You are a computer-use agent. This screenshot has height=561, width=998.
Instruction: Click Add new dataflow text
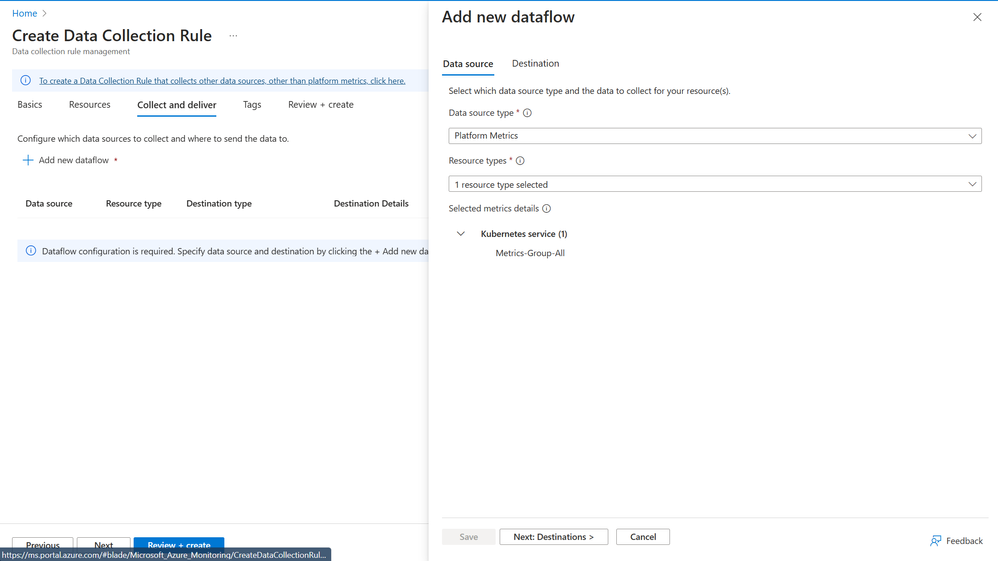point(74,160)
